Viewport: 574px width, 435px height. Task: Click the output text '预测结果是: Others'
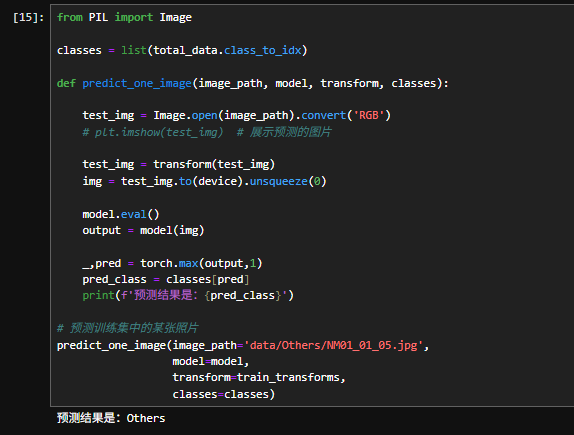(111, 418)
